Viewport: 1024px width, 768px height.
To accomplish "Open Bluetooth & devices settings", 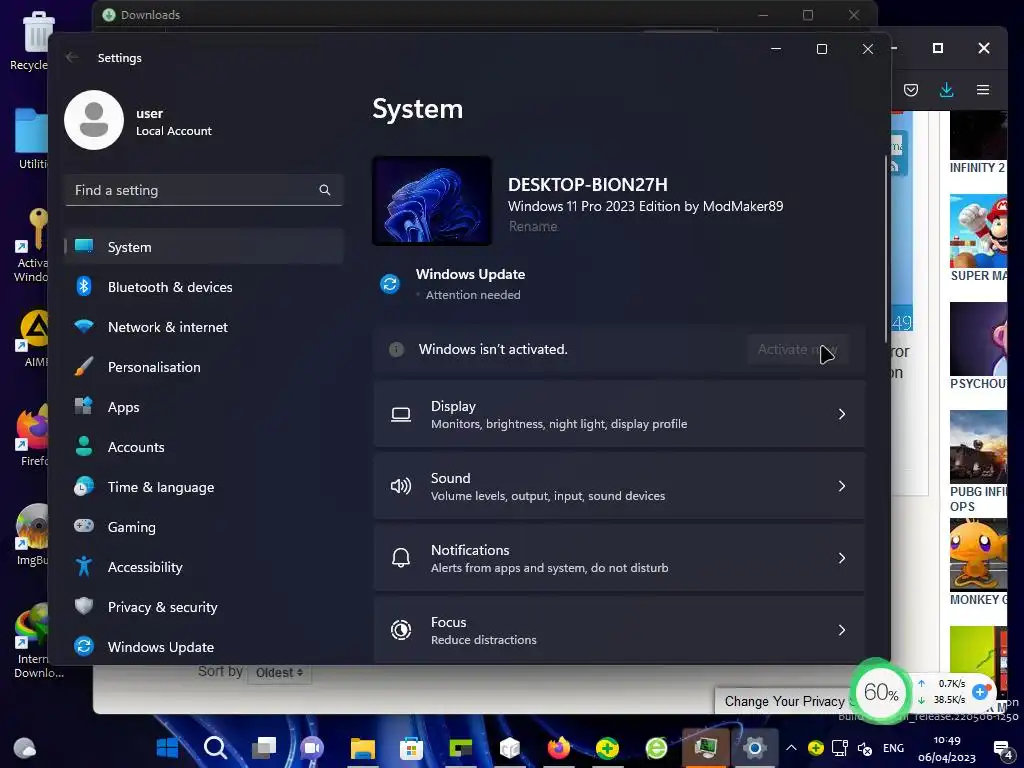I will coord(204,287).
